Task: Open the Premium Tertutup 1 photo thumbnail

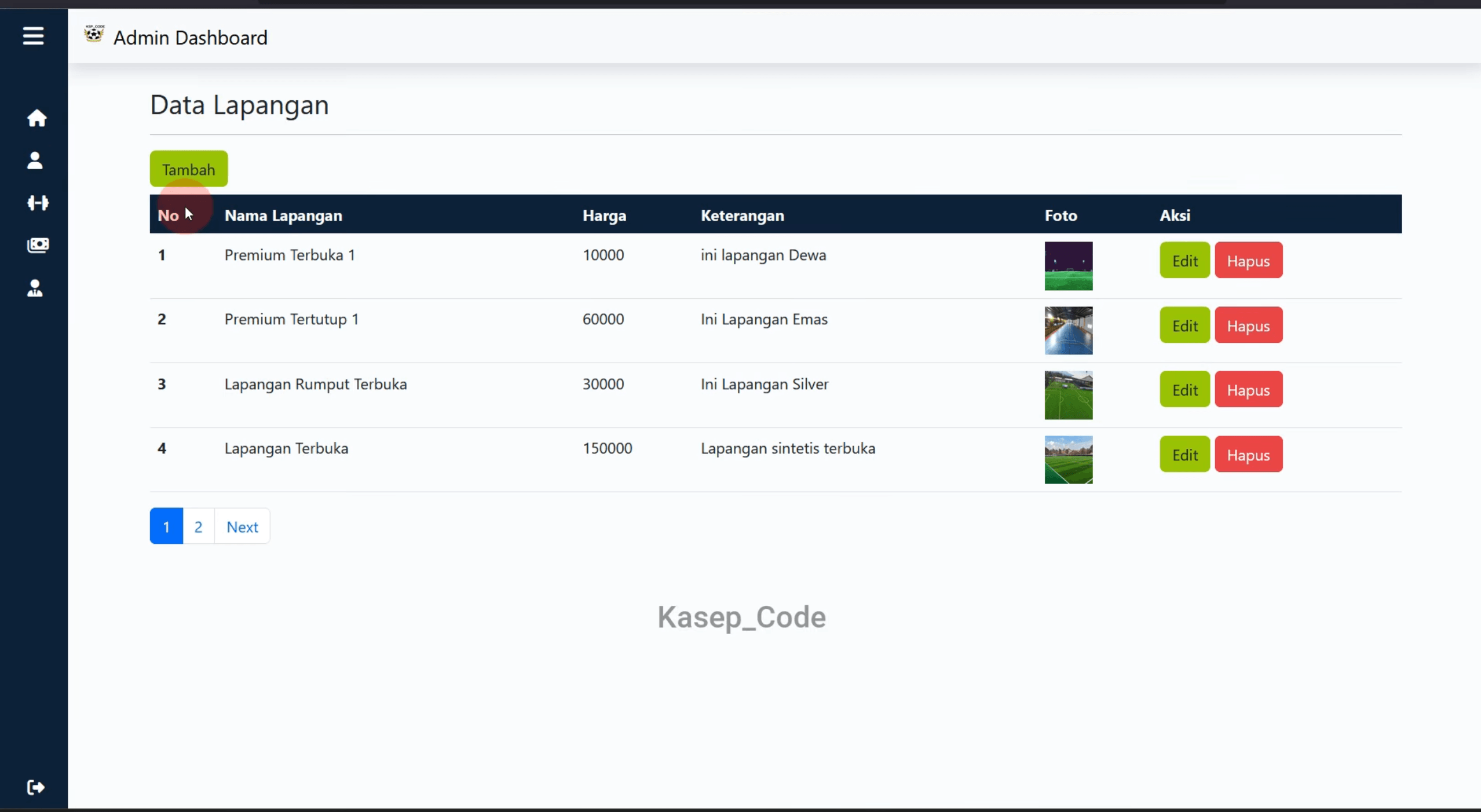Action: (1069, 331)
